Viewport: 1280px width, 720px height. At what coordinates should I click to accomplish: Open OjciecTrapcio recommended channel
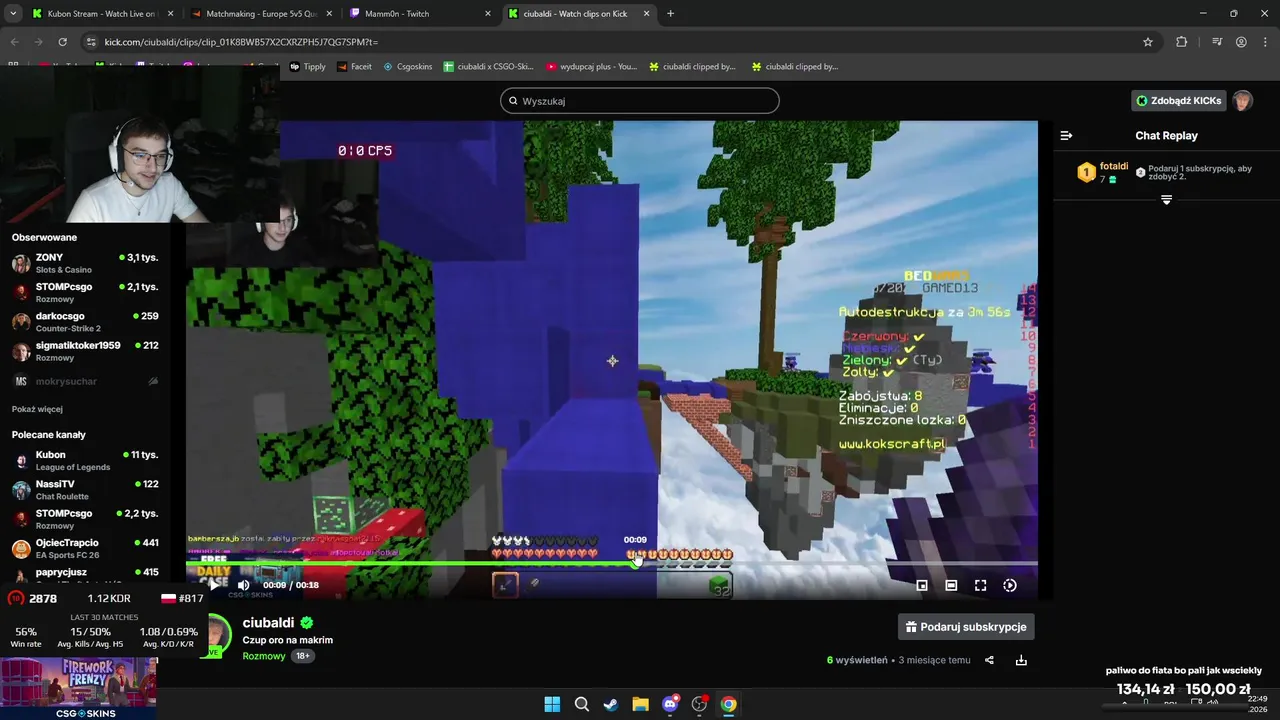click(x=86, y=548)
